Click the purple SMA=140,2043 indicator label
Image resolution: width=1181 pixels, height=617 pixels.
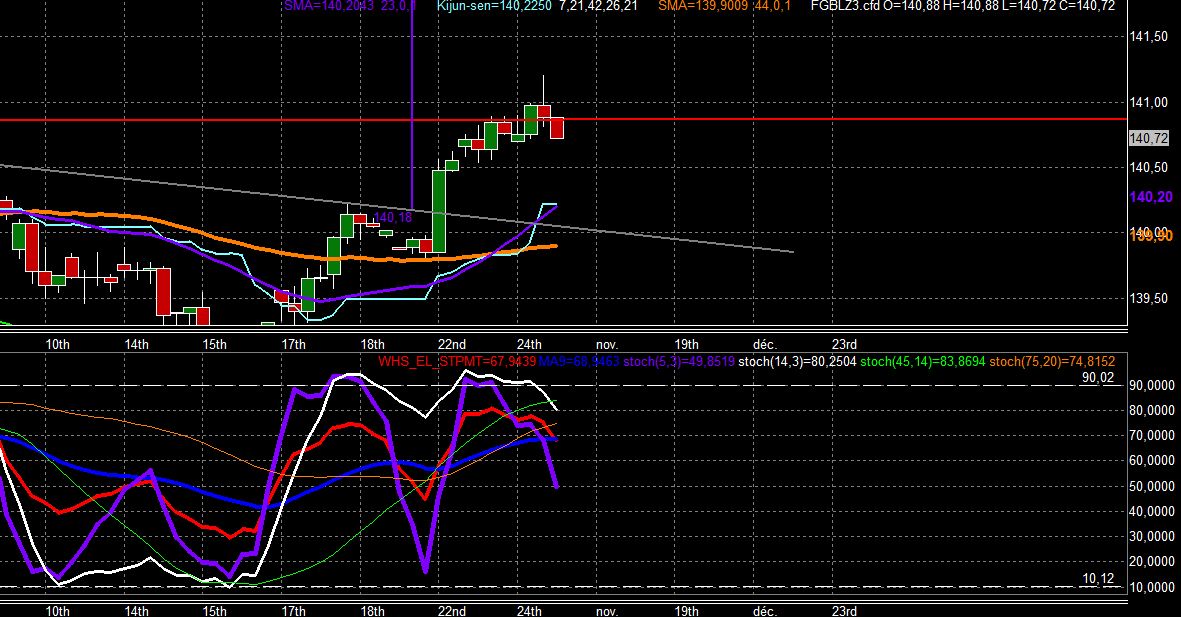tap(350, 6)
